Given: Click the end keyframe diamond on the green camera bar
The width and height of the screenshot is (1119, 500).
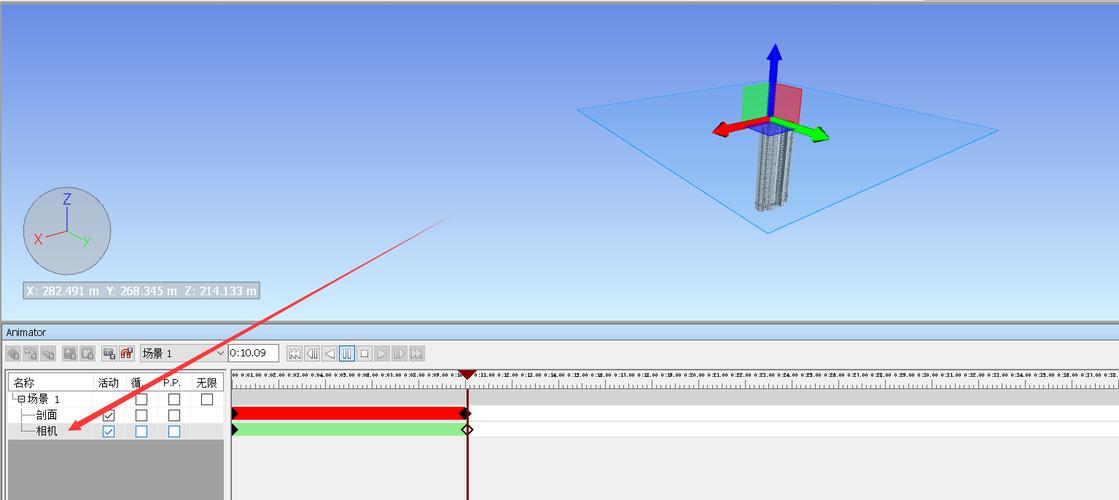Looking at the screenshot, I should coord(466,429).
